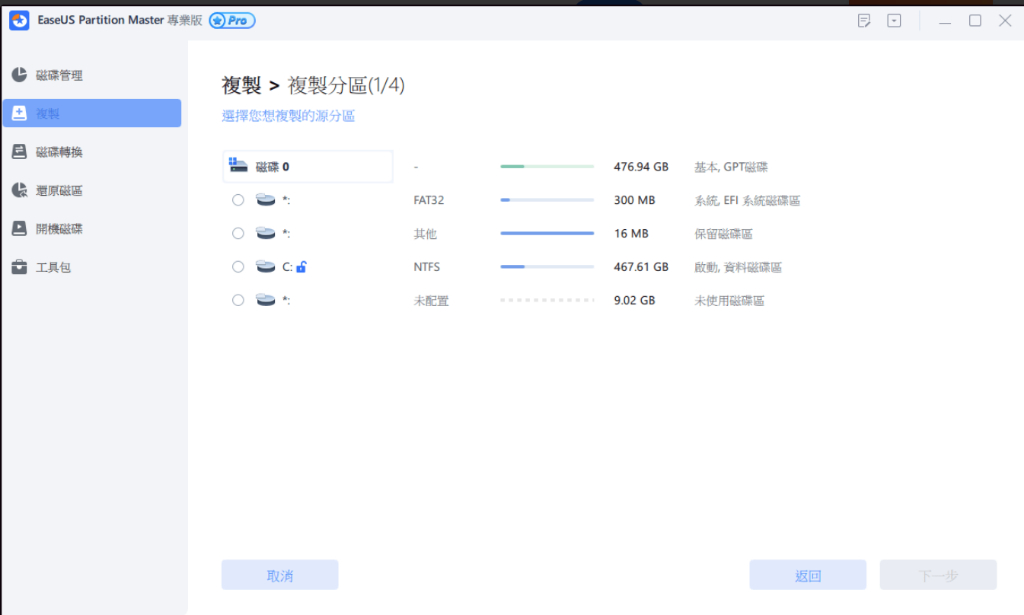This screenshot has height=615, width=1024.
Task: Click the feedback note icon in title bar
Action: (864, 21)
